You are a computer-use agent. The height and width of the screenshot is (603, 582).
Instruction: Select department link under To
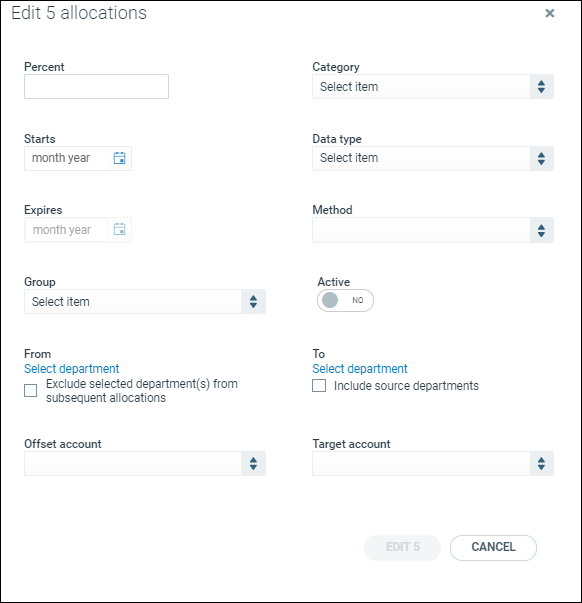[x=360, y=368]
